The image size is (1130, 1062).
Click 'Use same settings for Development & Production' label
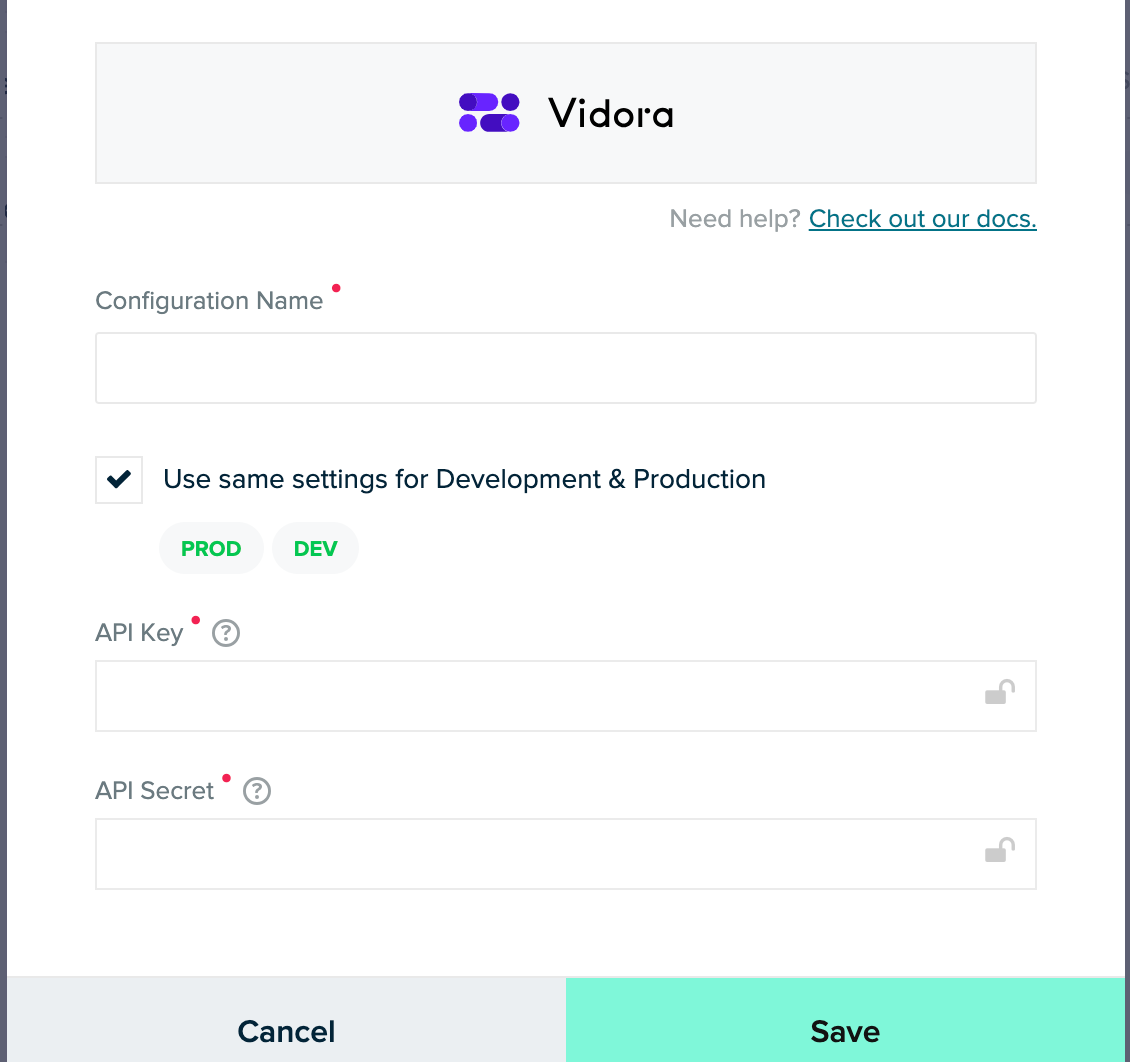tap(464, 480)
